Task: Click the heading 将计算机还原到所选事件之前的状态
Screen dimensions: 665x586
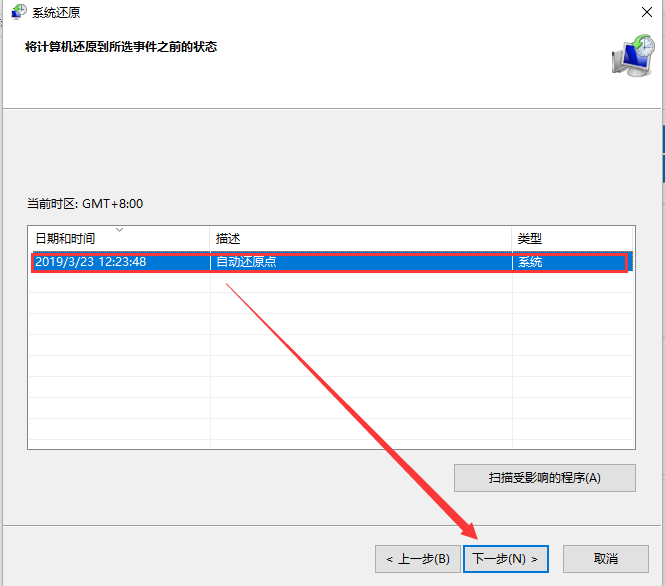Action: pos(120,47)
